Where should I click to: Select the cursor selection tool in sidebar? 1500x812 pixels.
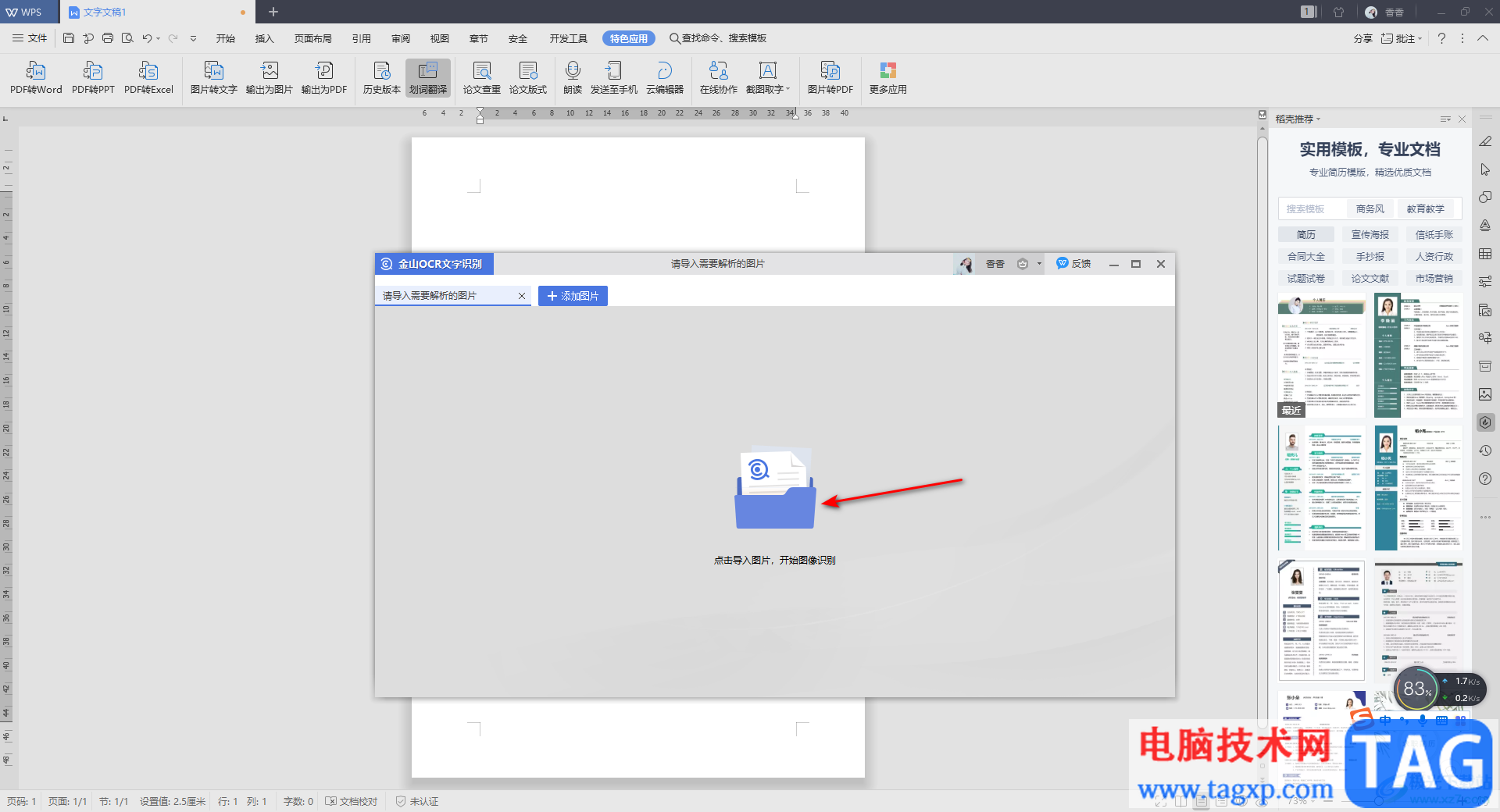pyautogui.click(x=1485, y=169)
